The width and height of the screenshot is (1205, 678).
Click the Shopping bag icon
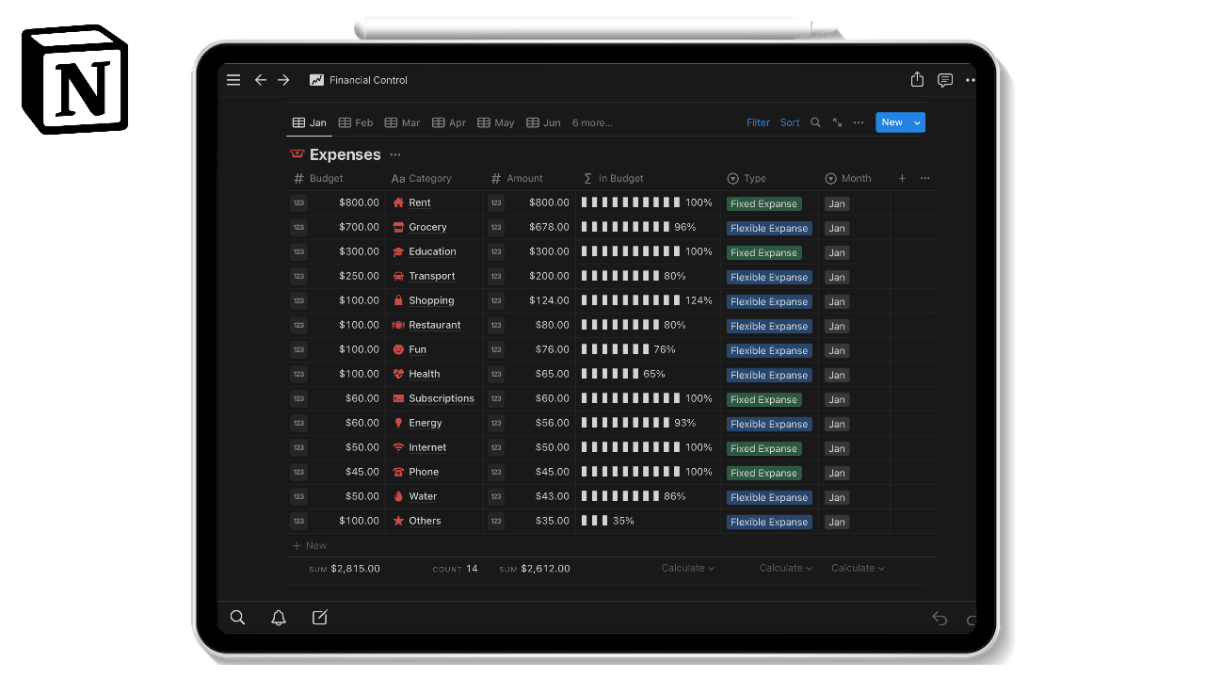click(399, 300)
